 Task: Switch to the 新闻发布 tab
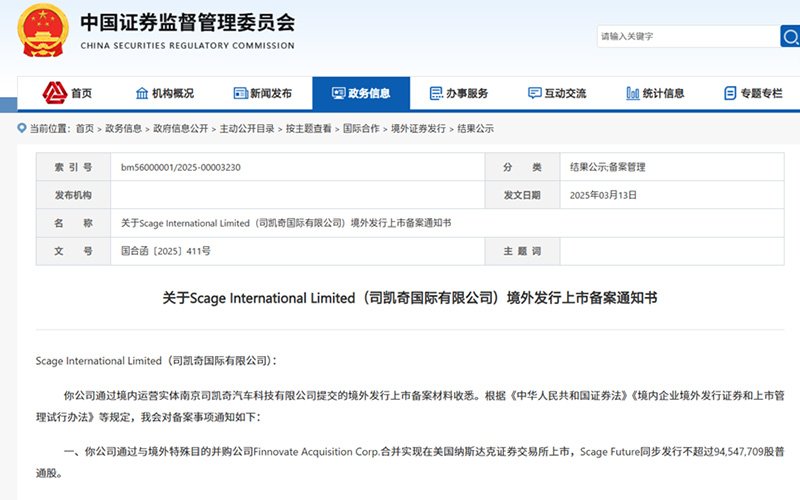pos(263,93)
